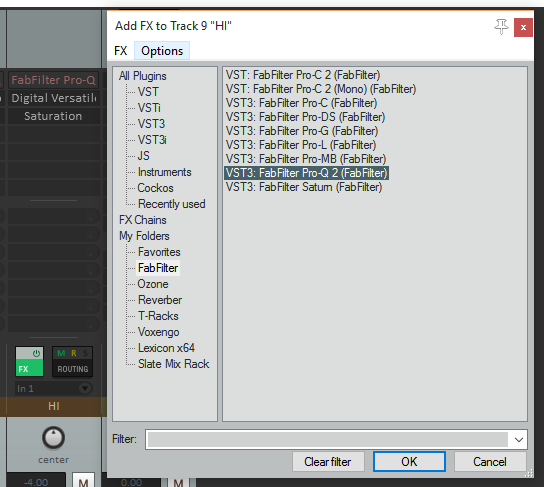Open Slate Mix Rack folder
544x487 pixels.
point(173,364)
